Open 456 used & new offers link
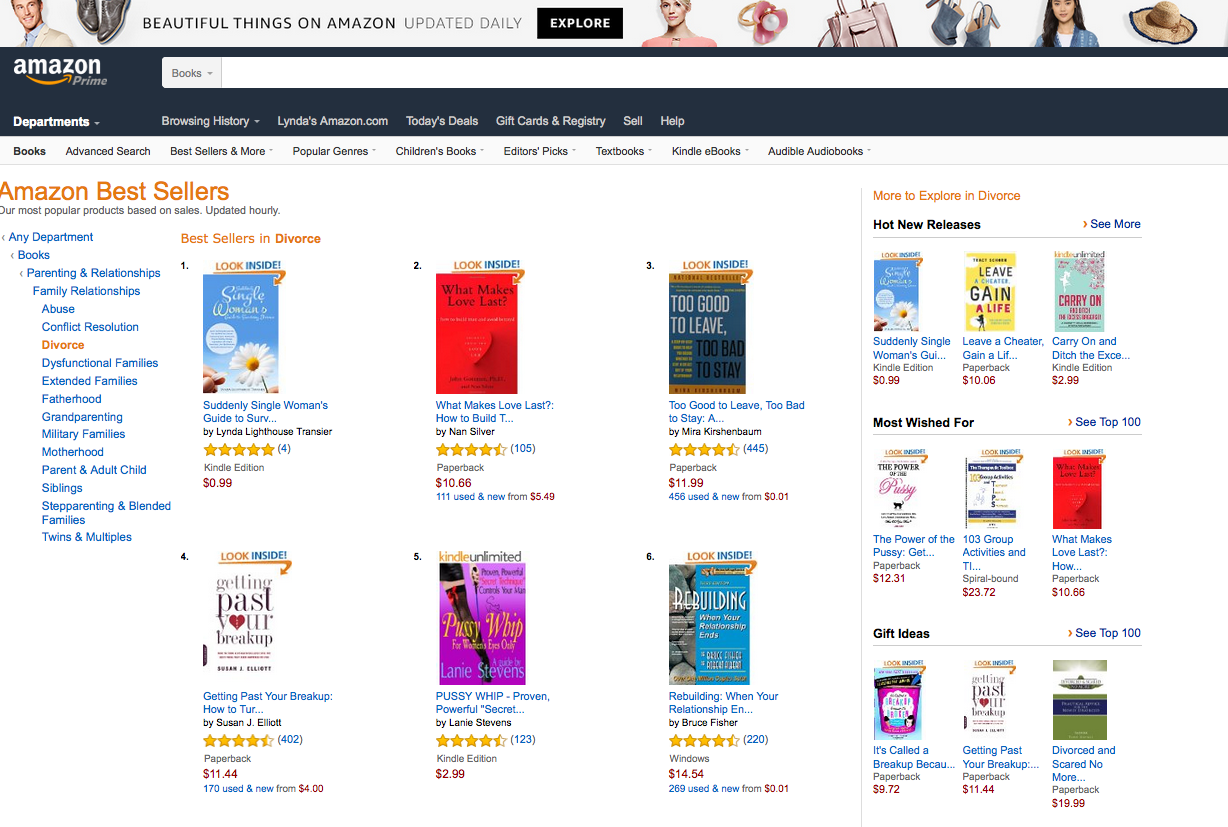Screen dimensions: 1228x827 coord(729,497)
